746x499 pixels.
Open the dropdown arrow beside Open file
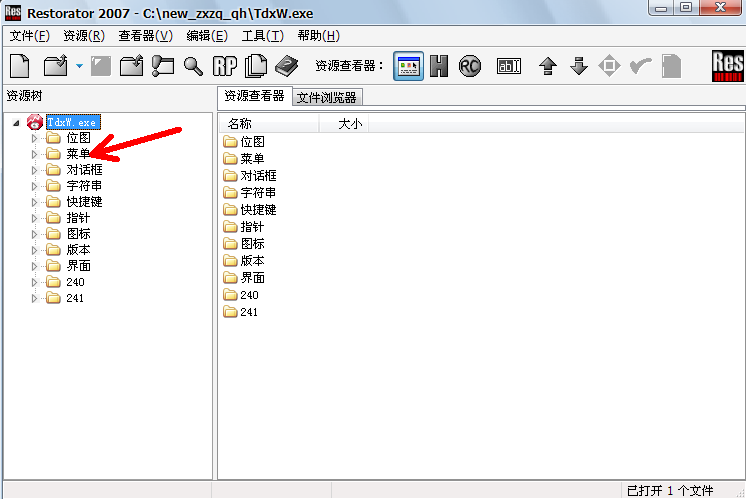[79, 66]
